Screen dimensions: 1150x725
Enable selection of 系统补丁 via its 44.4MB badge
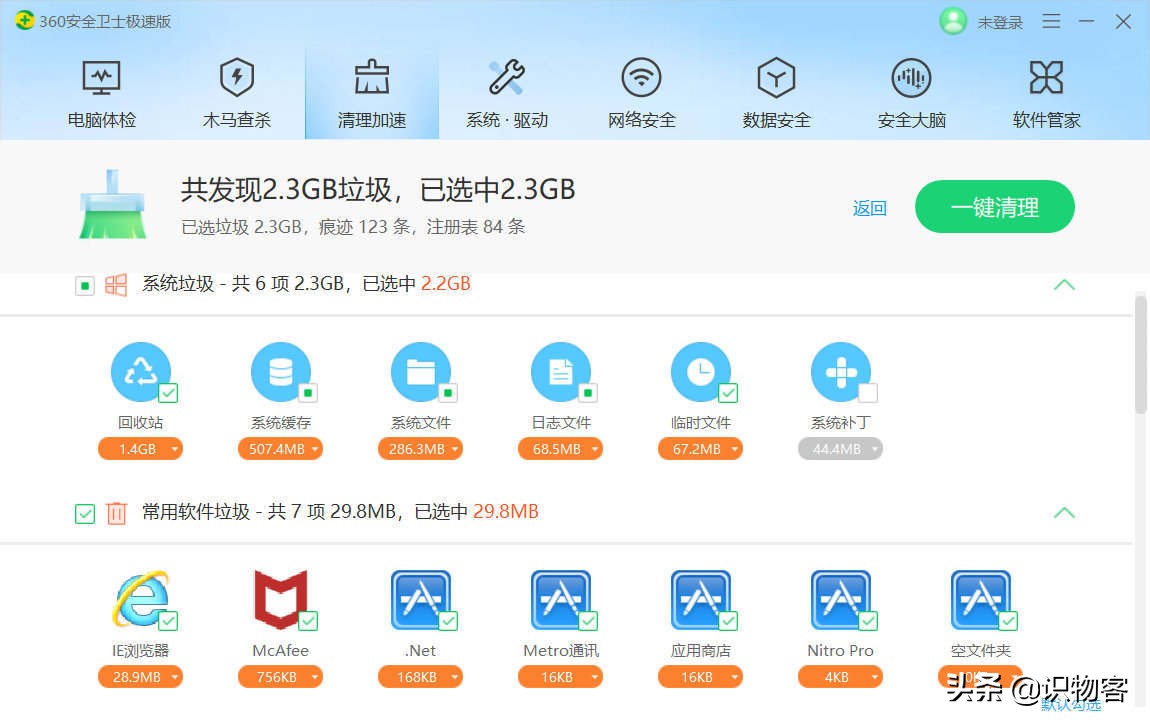[x=841, y=449]
